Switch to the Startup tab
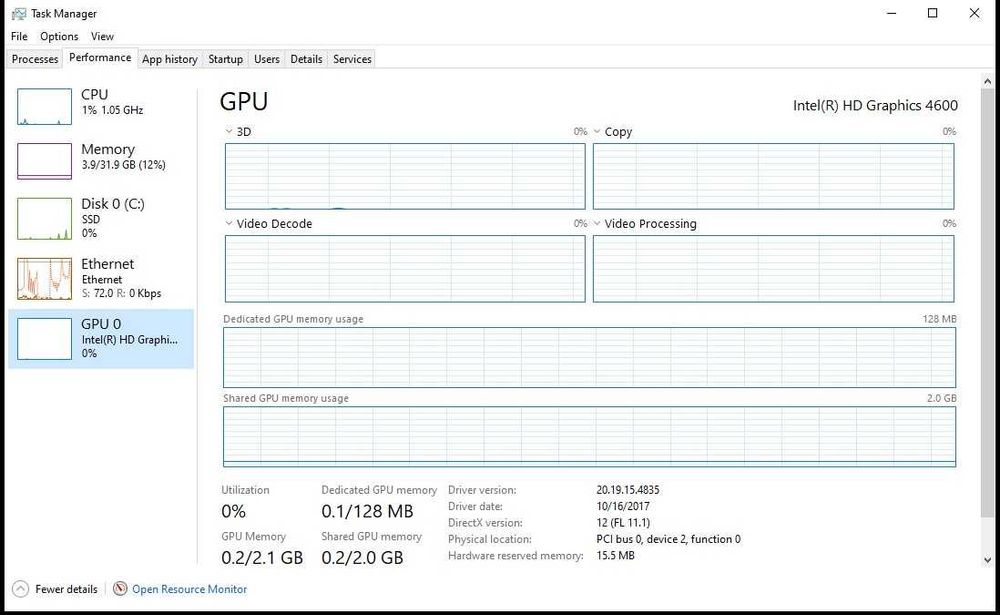Viewport: 1000px width, 615px height. coord(225,59)
